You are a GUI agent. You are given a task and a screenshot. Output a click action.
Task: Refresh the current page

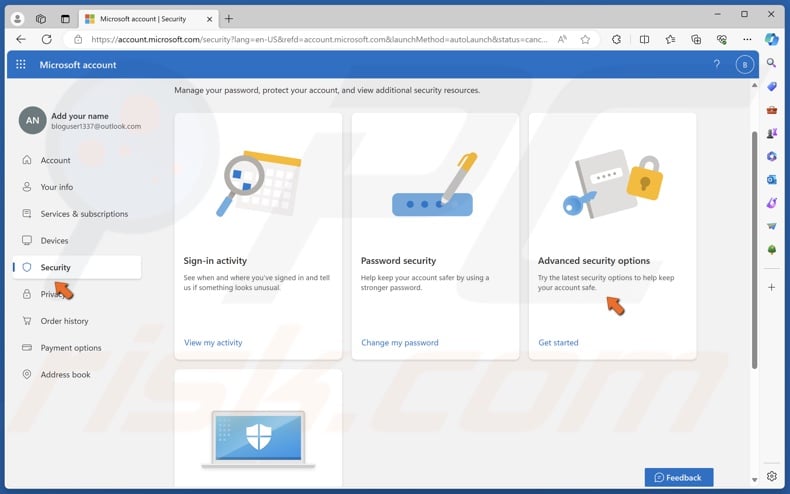coord(47,39)
